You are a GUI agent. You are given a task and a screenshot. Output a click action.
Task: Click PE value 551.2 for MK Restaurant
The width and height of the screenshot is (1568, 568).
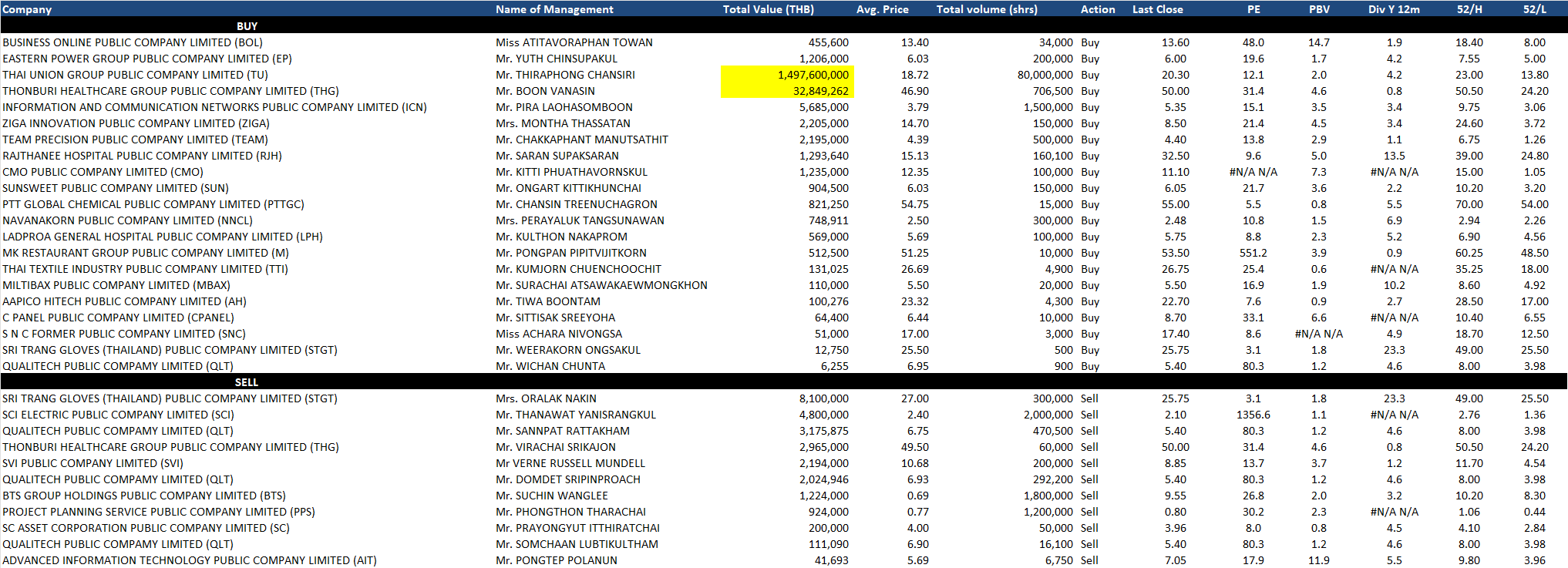(1253, 253)
